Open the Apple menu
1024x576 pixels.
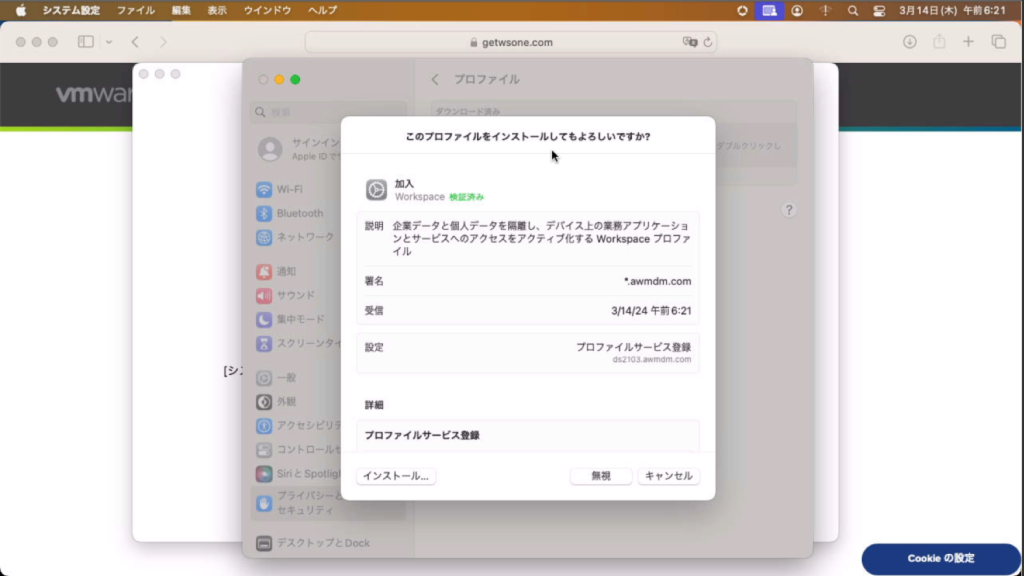[x=20, y=10]
